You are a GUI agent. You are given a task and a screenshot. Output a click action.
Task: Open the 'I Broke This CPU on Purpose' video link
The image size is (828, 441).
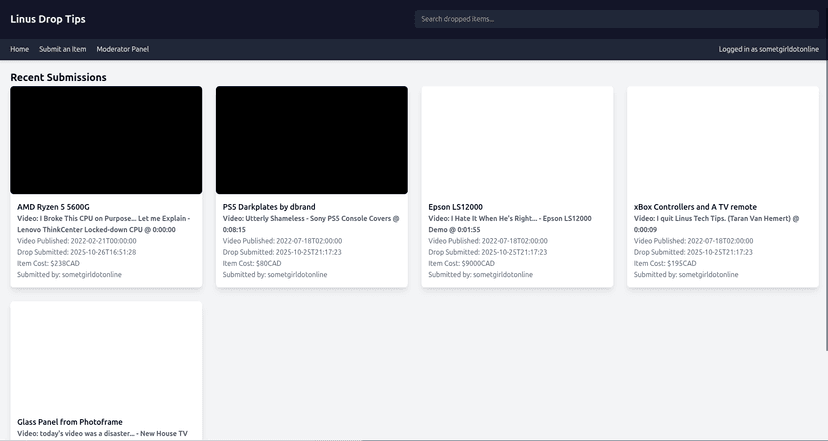(x=105, y=223)
